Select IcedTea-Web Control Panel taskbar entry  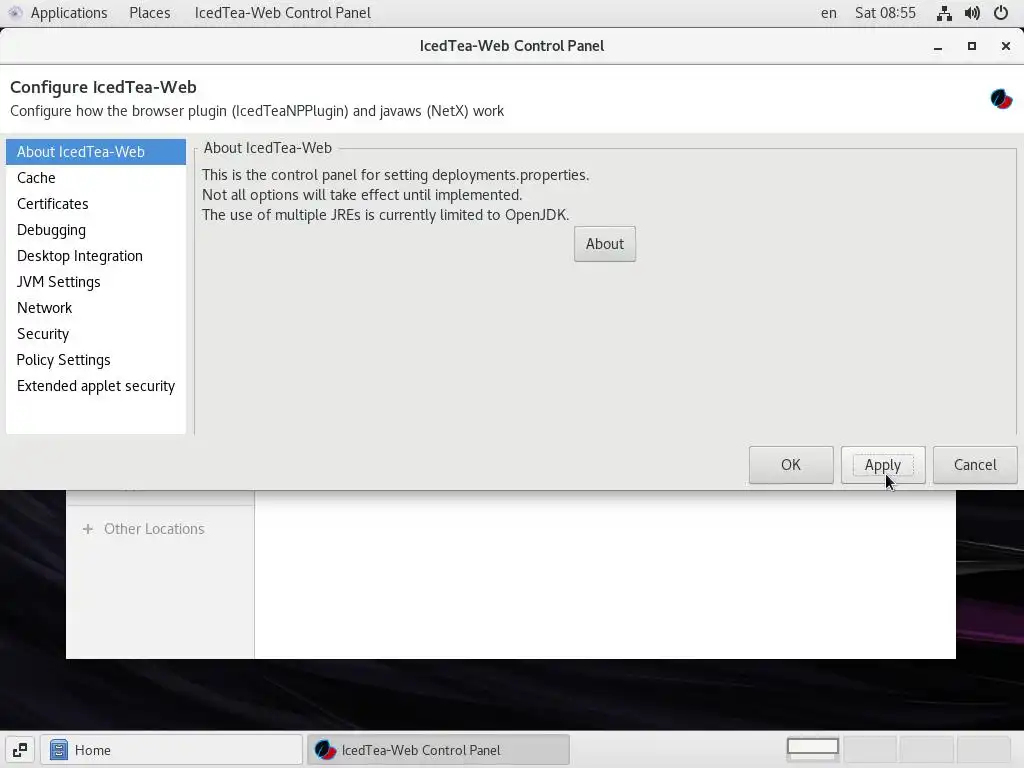click(x=438, y=750)
